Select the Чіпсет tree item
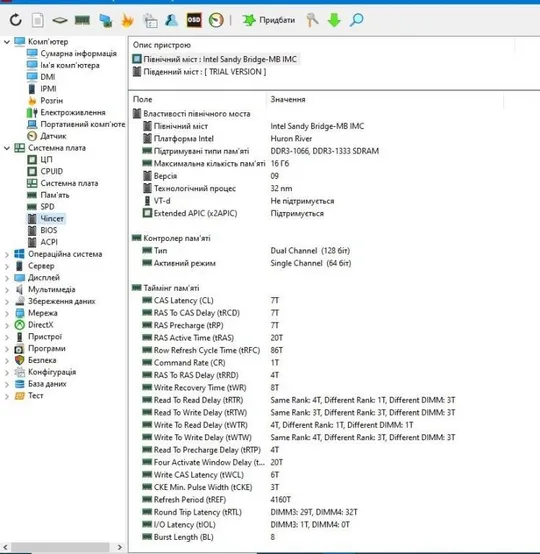Screen dimensions: 540x554 (52, 219)
